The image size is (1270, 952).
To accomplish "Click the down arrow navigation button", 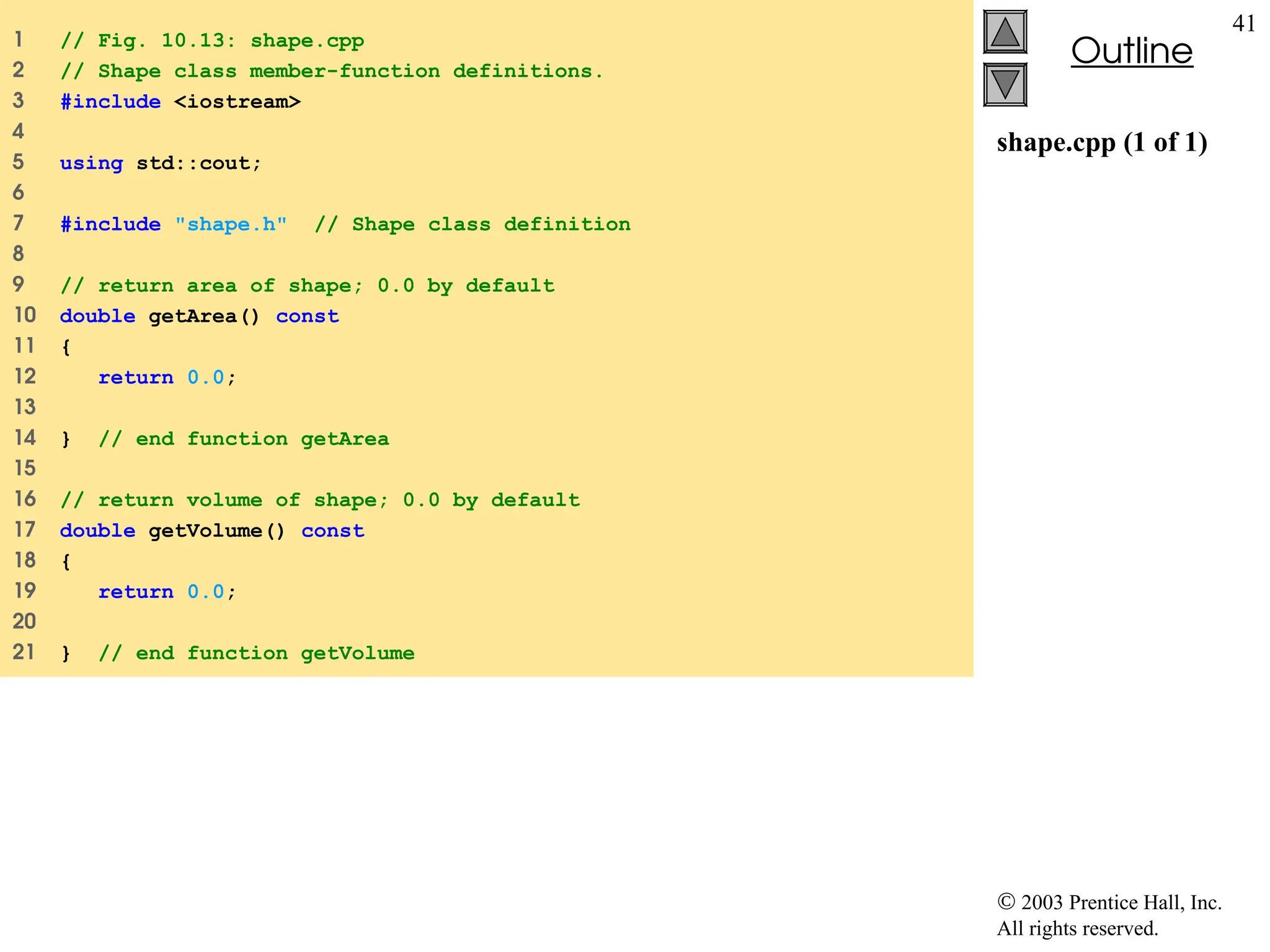I will (1005, 84).
